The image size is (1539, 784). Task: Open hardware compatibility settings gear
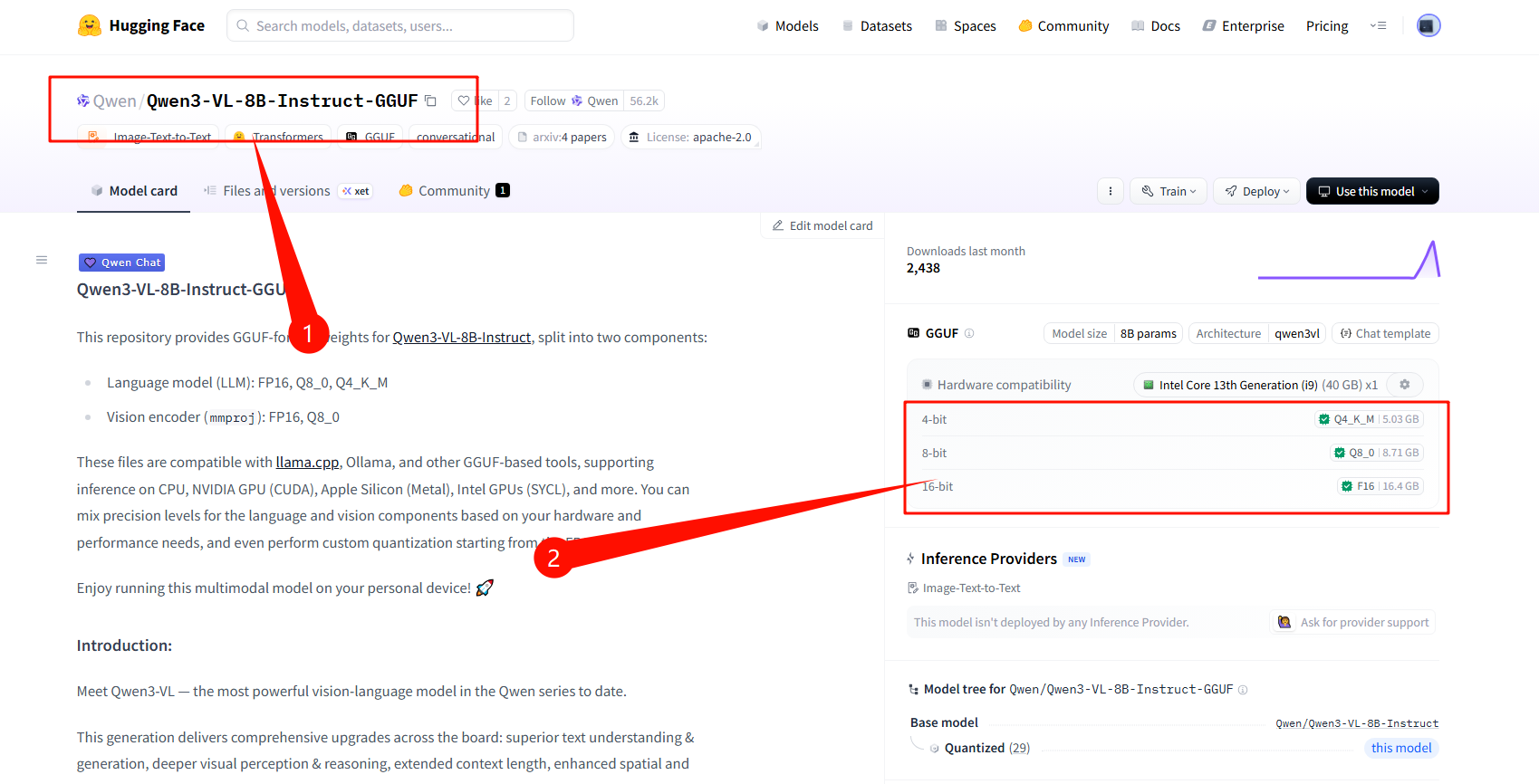(x=1404, y=385)
